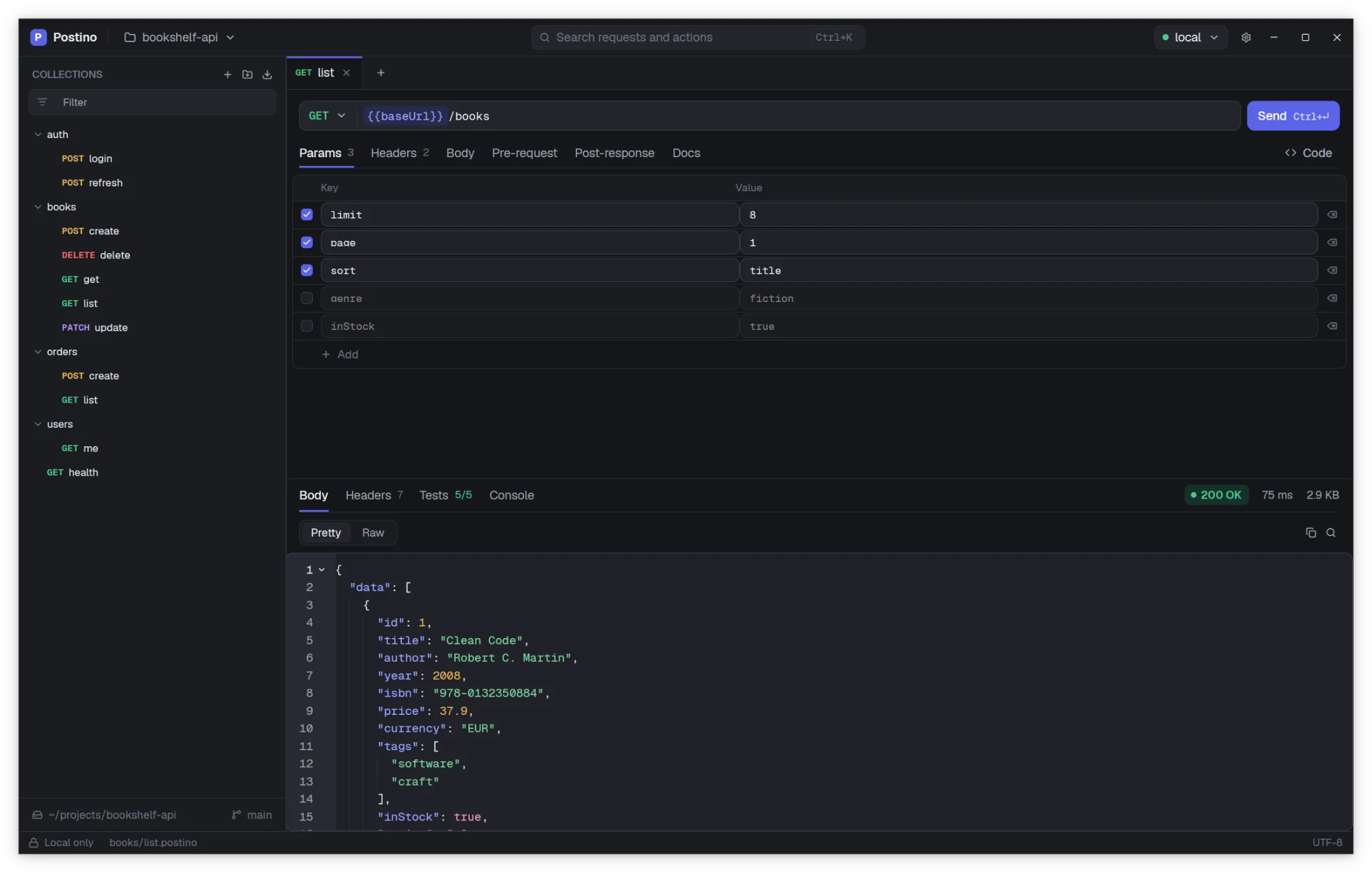Open the response Tests tab
Viewport: 1372px width, 872px height.
445,495
